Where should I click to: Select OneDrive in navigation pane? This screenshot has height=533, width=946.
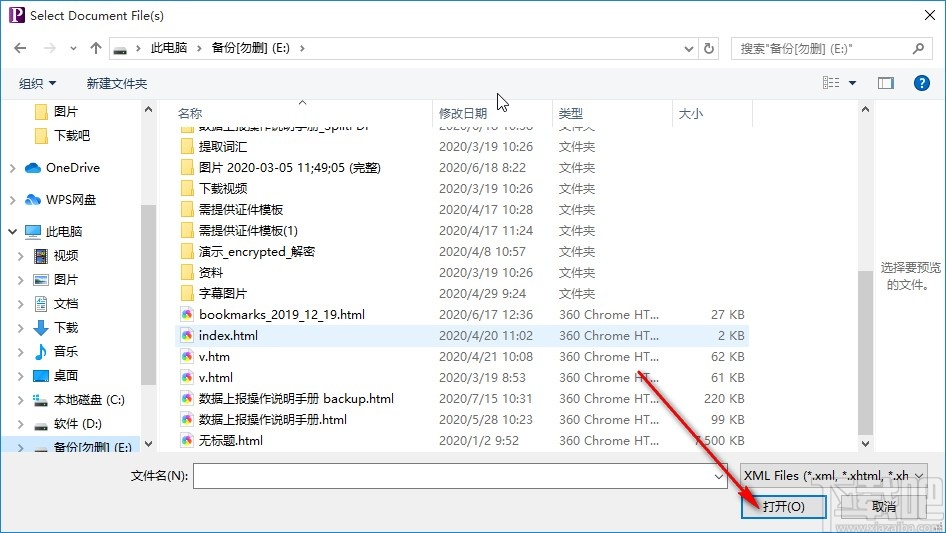tap(72, 168)
